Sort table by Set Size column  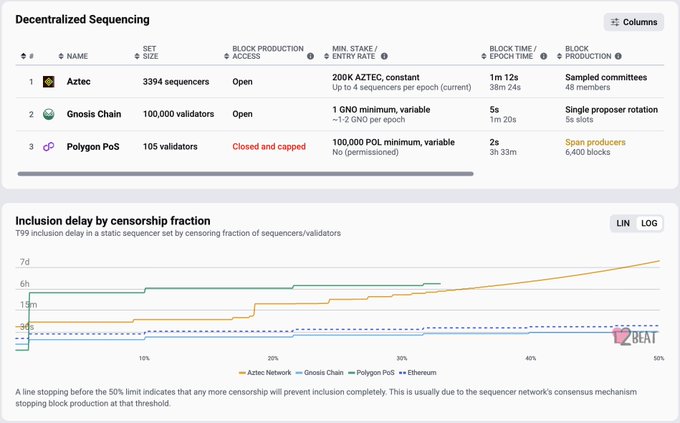[137, 56]
